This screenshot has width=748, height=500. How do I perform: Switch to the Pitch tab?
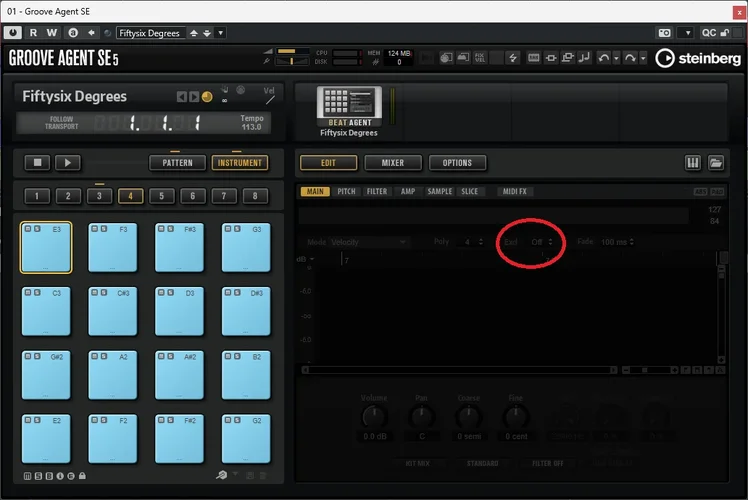pyautogui.click(x=346, y=191)
